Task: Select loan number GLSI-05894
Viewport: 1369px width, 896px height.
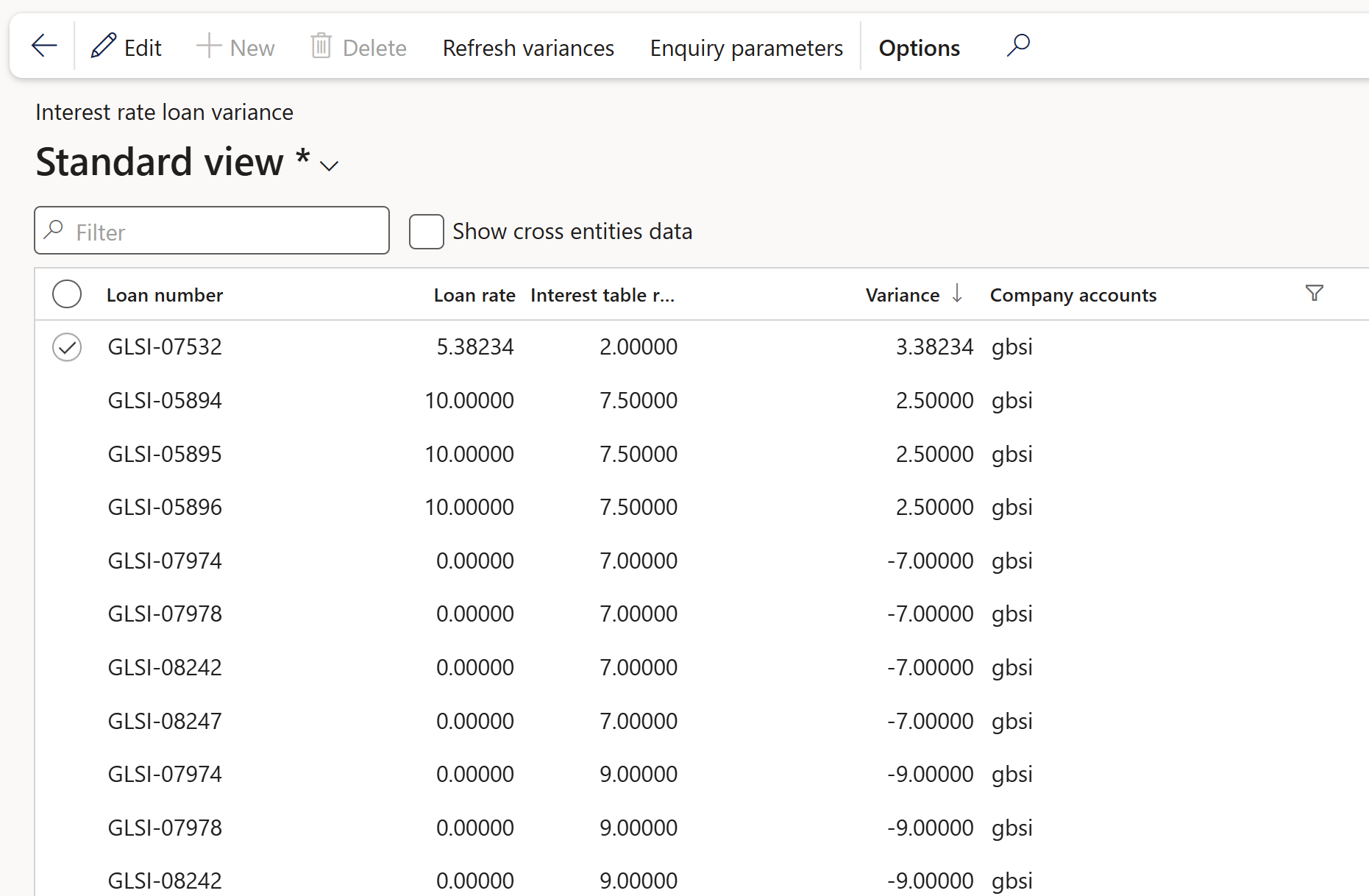Action: point(165,400)
